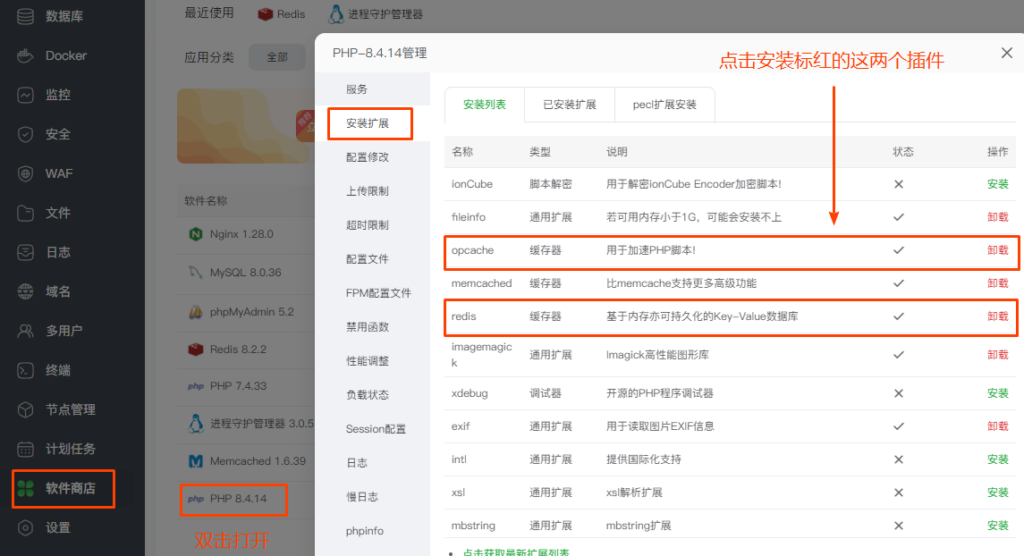Click 安装 for the xdebug extension
Screen dimensions: 1024x556
tap(998, 393)
